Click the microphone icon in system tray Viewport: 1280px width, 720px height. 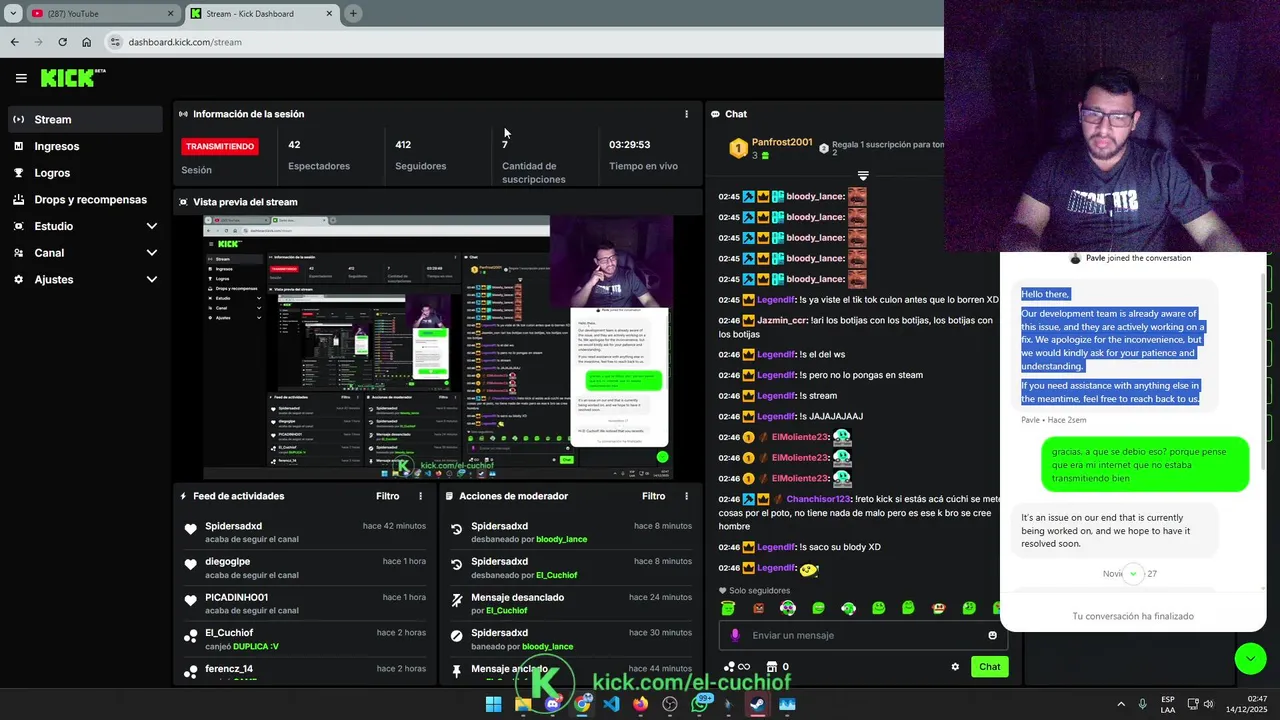pyautogui.click(x=1142, y=704)
